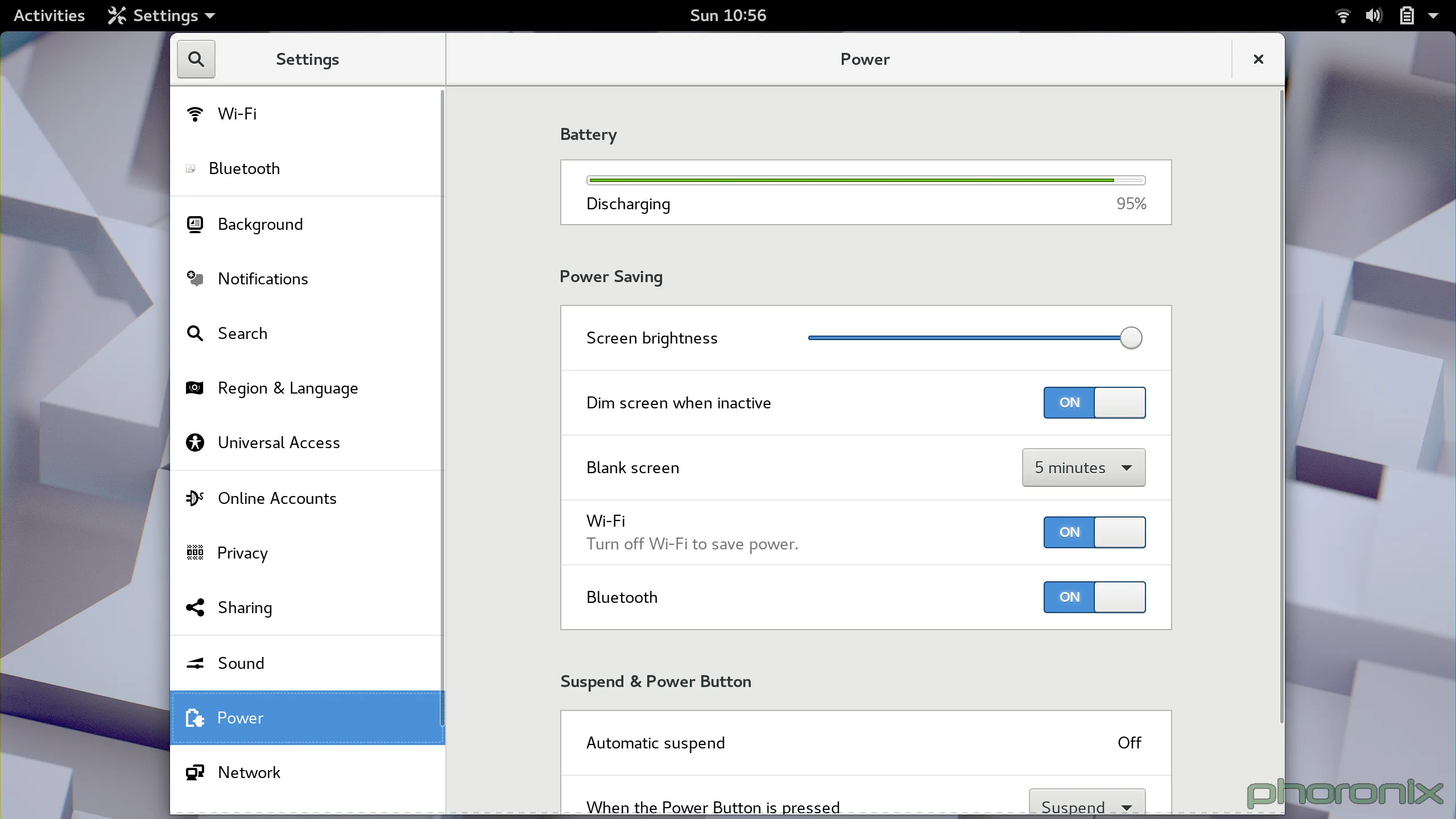Click the Power Saving section heading
The image size is (1456, 819).
tap(611, 276)
